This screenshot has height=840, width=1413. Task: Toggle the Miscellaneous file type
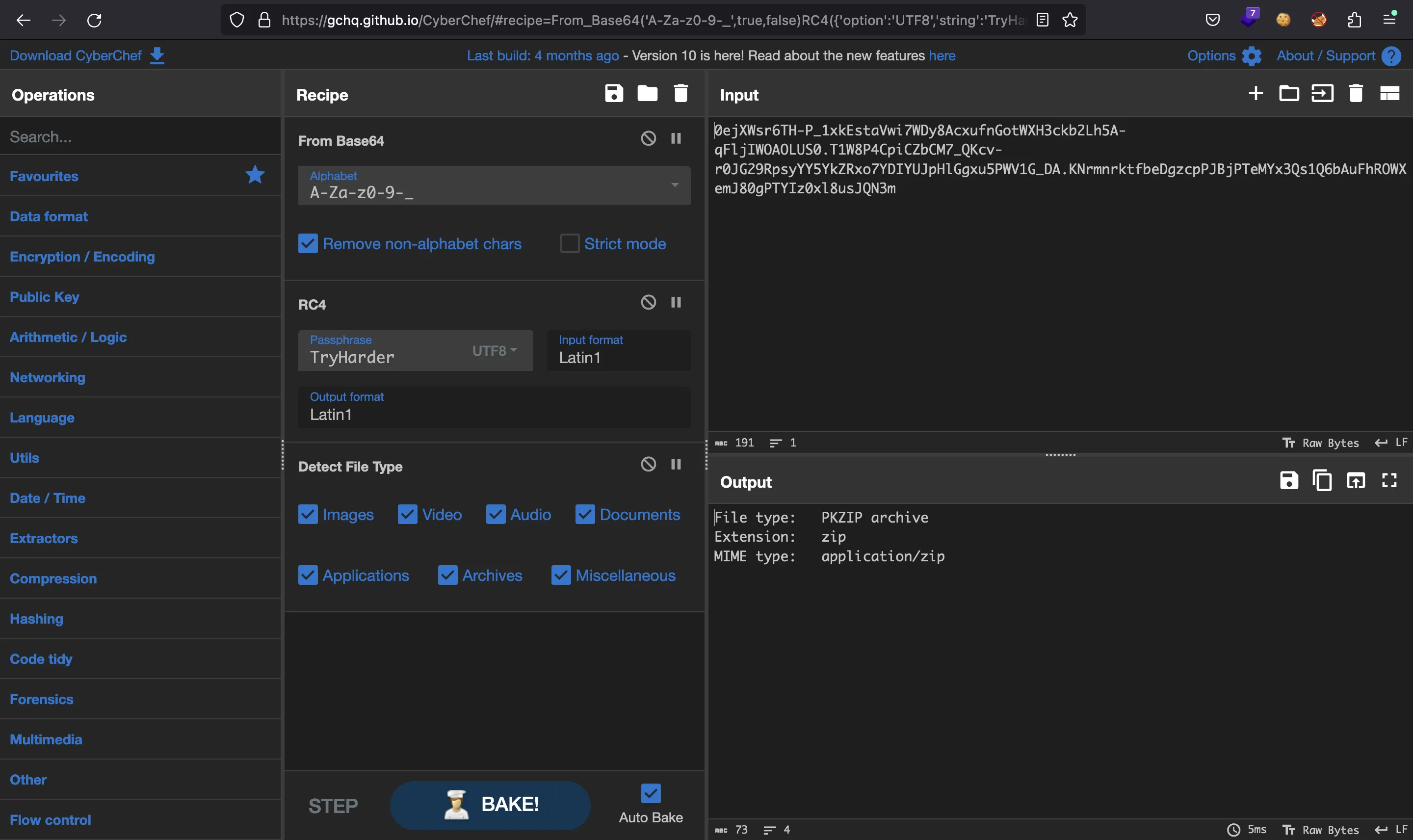[x=560, y=575]
